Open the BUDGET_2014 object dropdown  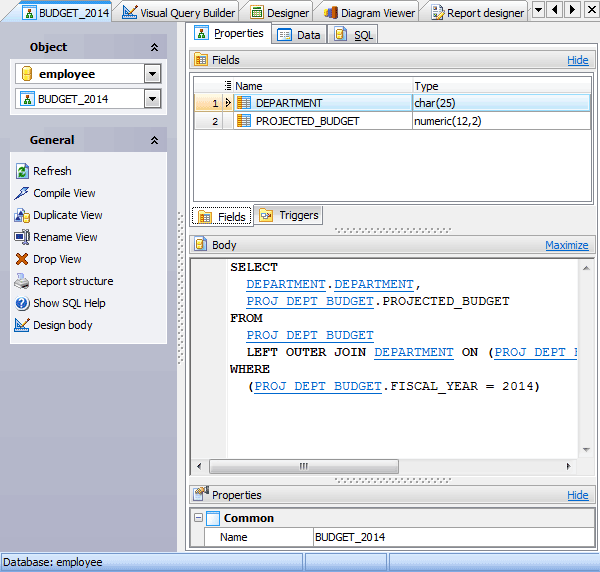tap(152, 99)
